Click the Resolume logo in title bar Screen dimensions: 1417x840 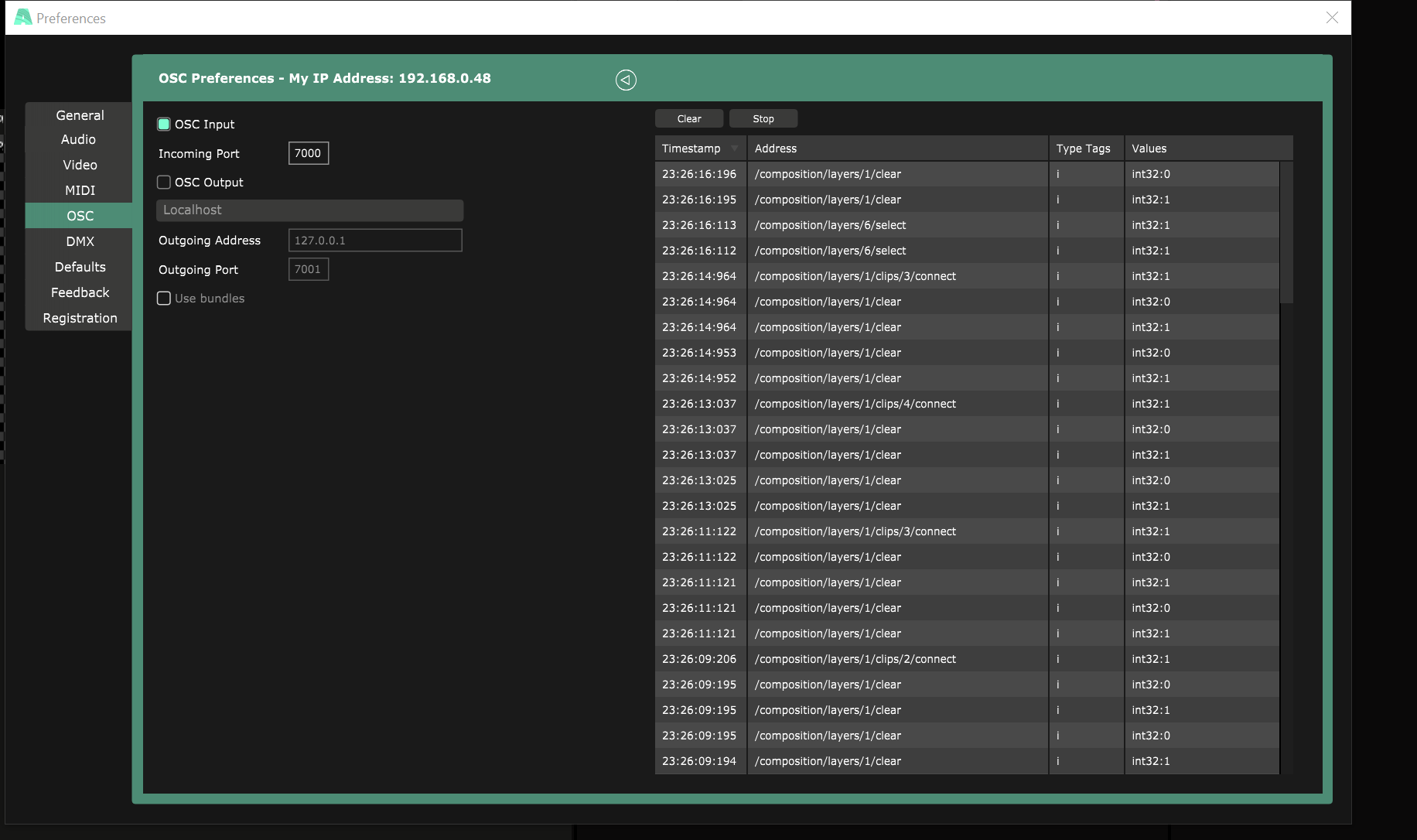click(x=23, y=17)
